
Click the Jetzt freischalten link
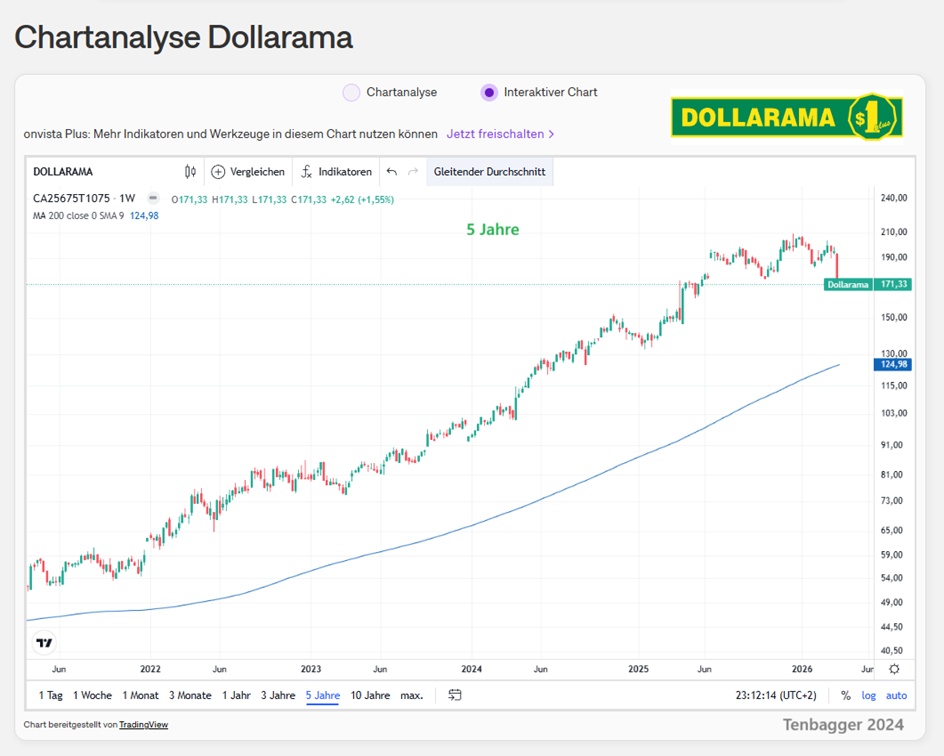point(500,134)
